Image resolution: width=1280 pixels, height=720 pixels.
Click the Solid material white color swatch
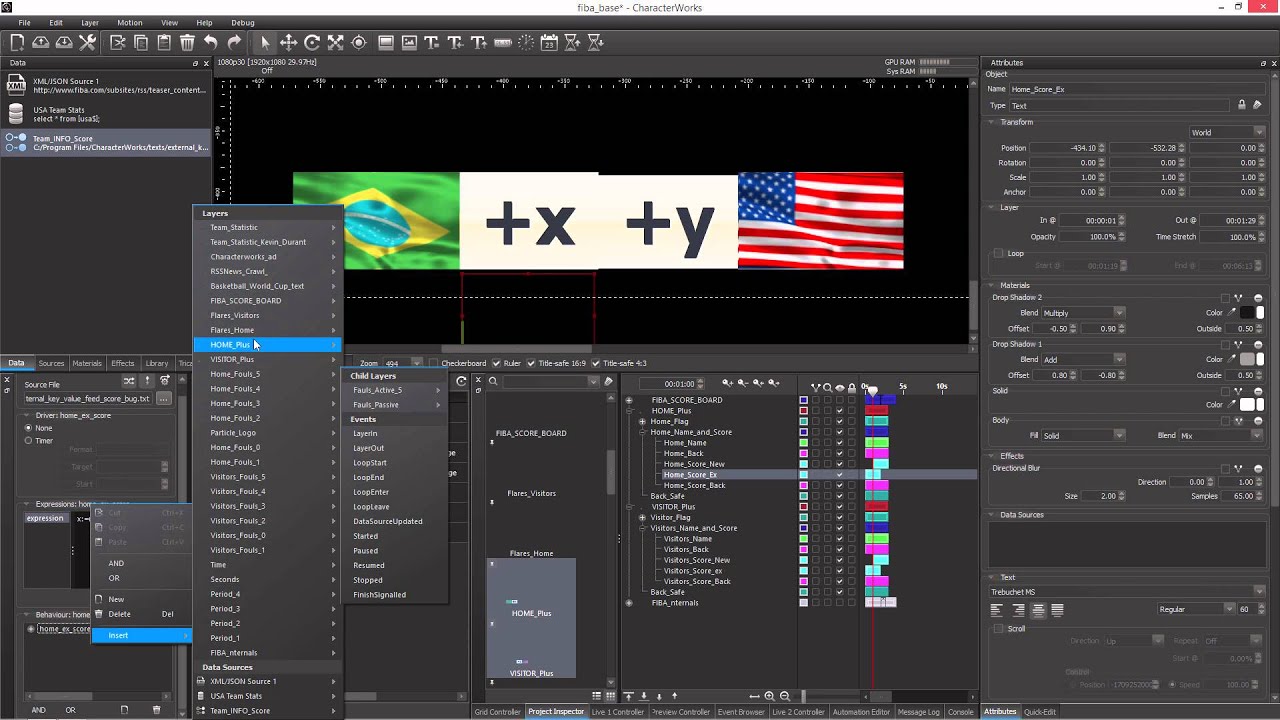(x=1248, y=404)
